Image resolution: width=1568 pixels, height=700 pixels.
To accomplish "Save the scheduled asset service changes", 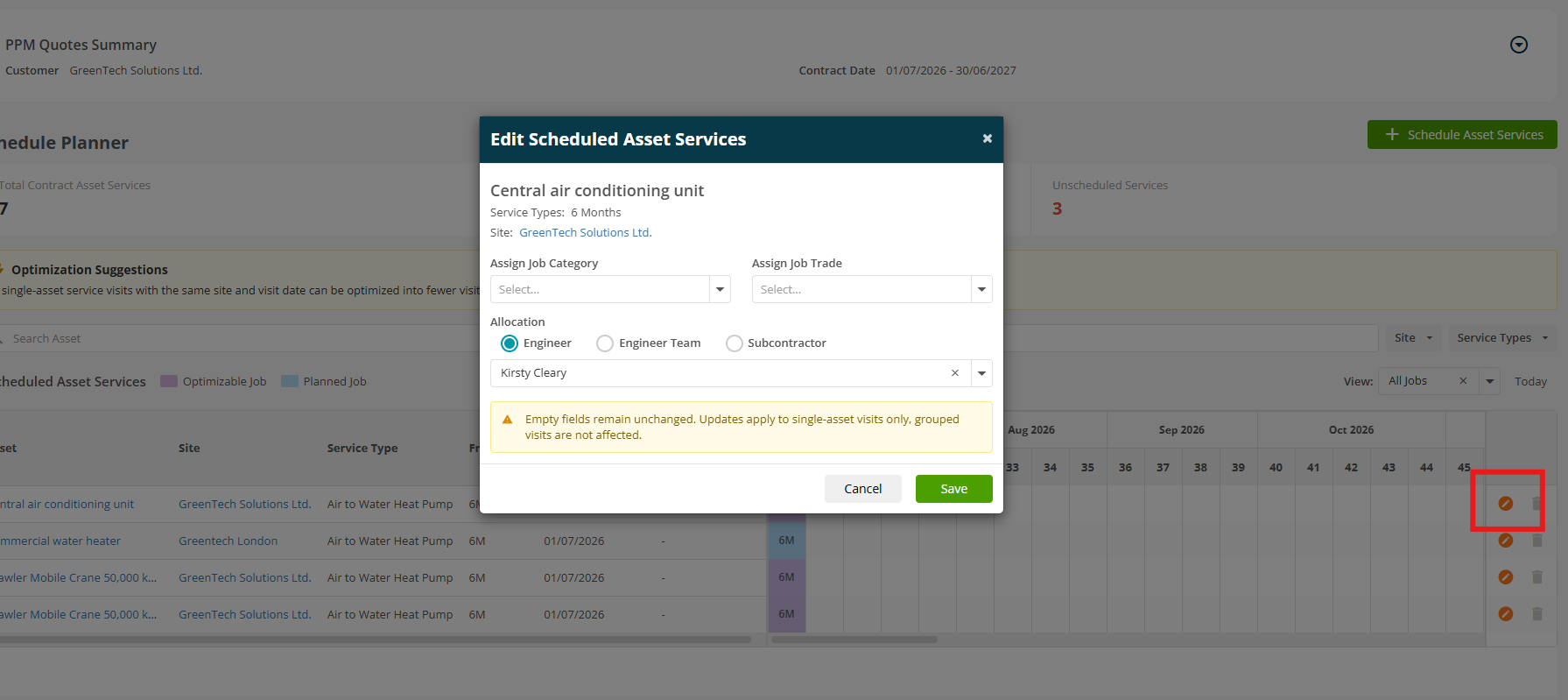I will (953, 489).
